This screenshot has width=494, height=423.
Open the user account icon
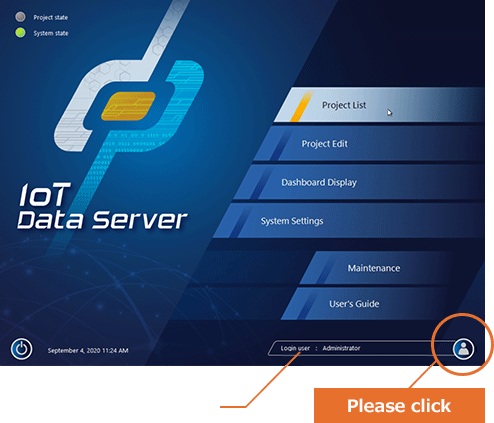(x=463, y=349)
